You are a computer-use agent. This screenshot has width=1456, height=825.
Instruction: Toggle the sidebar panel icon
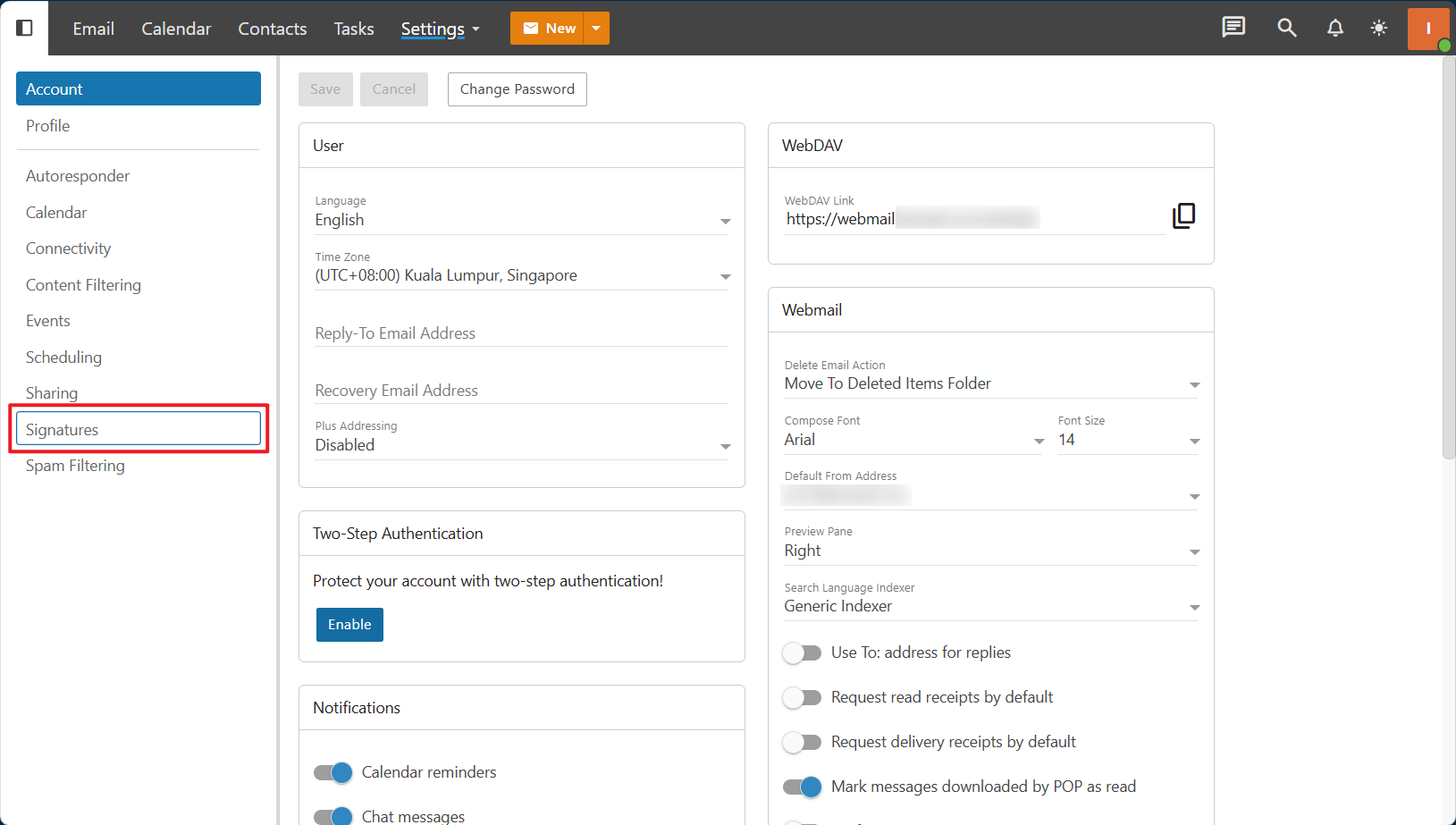coord(25,28)
